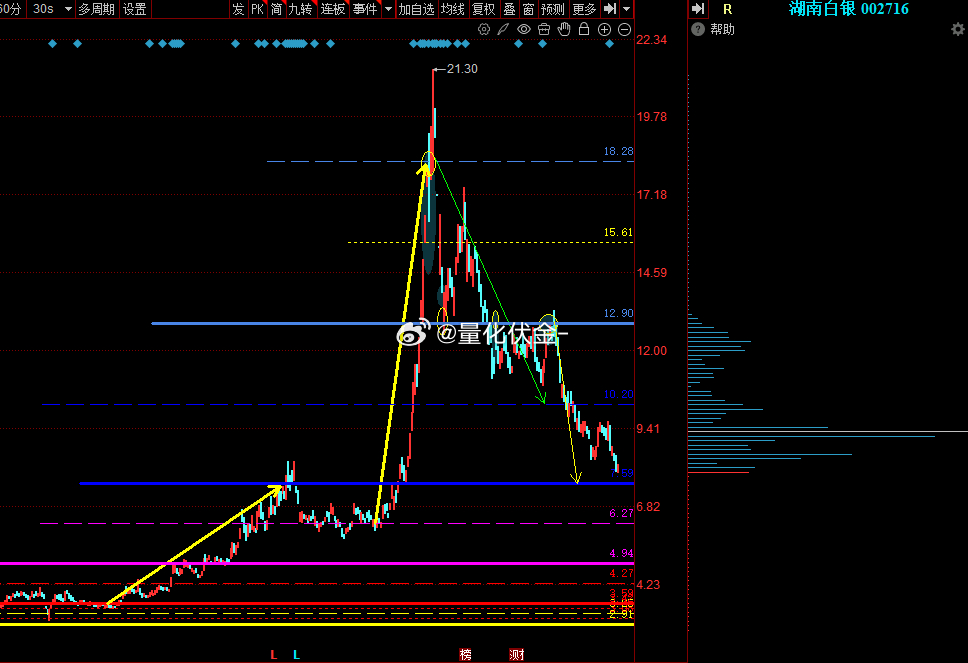Click the cyan L marker at chart bottom
The height and width of the screenshot is (663, 968).
(x=296, y=654)
